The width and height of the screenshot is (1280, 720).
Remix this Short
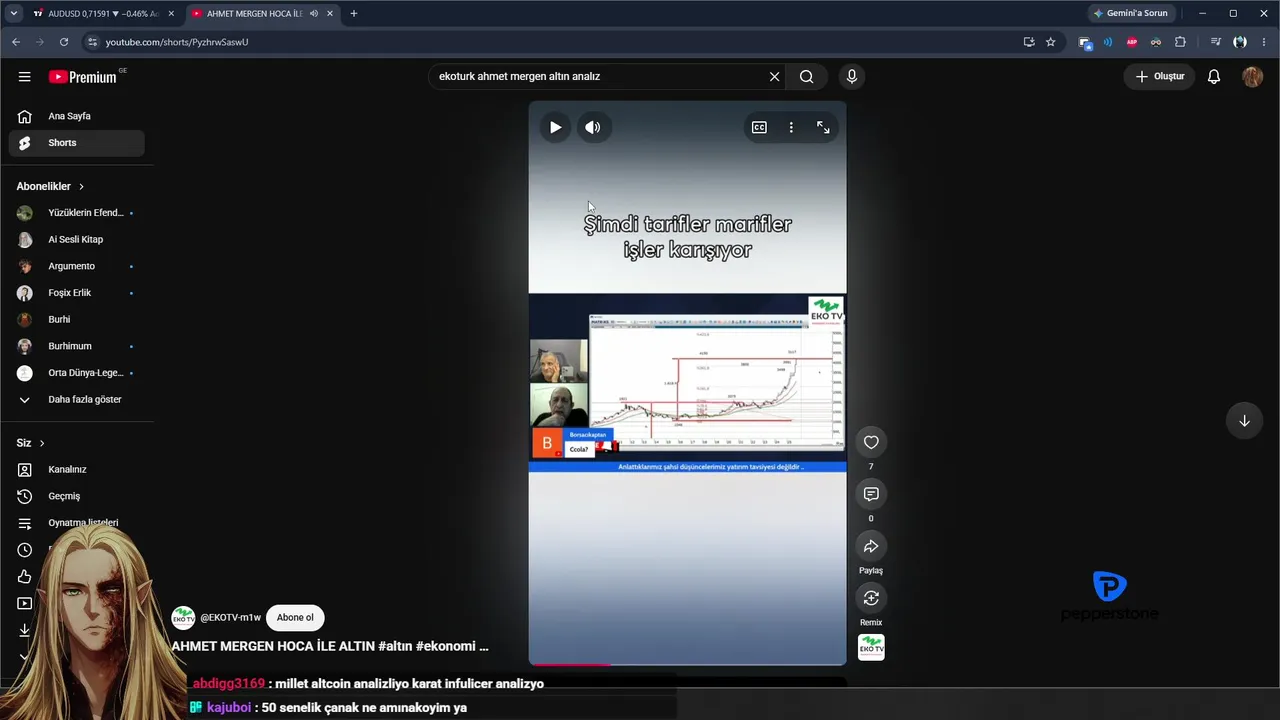click(871, 598)
